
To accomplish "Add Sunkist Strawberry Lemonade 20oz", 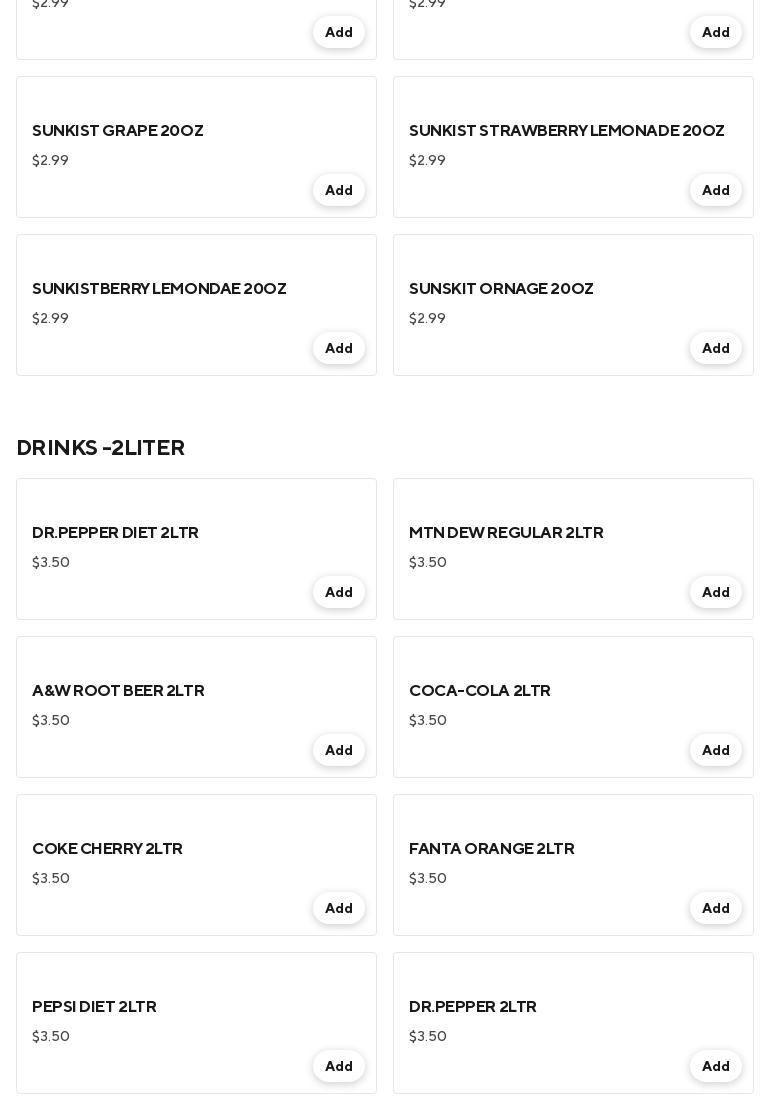I will tap(716, 191).
